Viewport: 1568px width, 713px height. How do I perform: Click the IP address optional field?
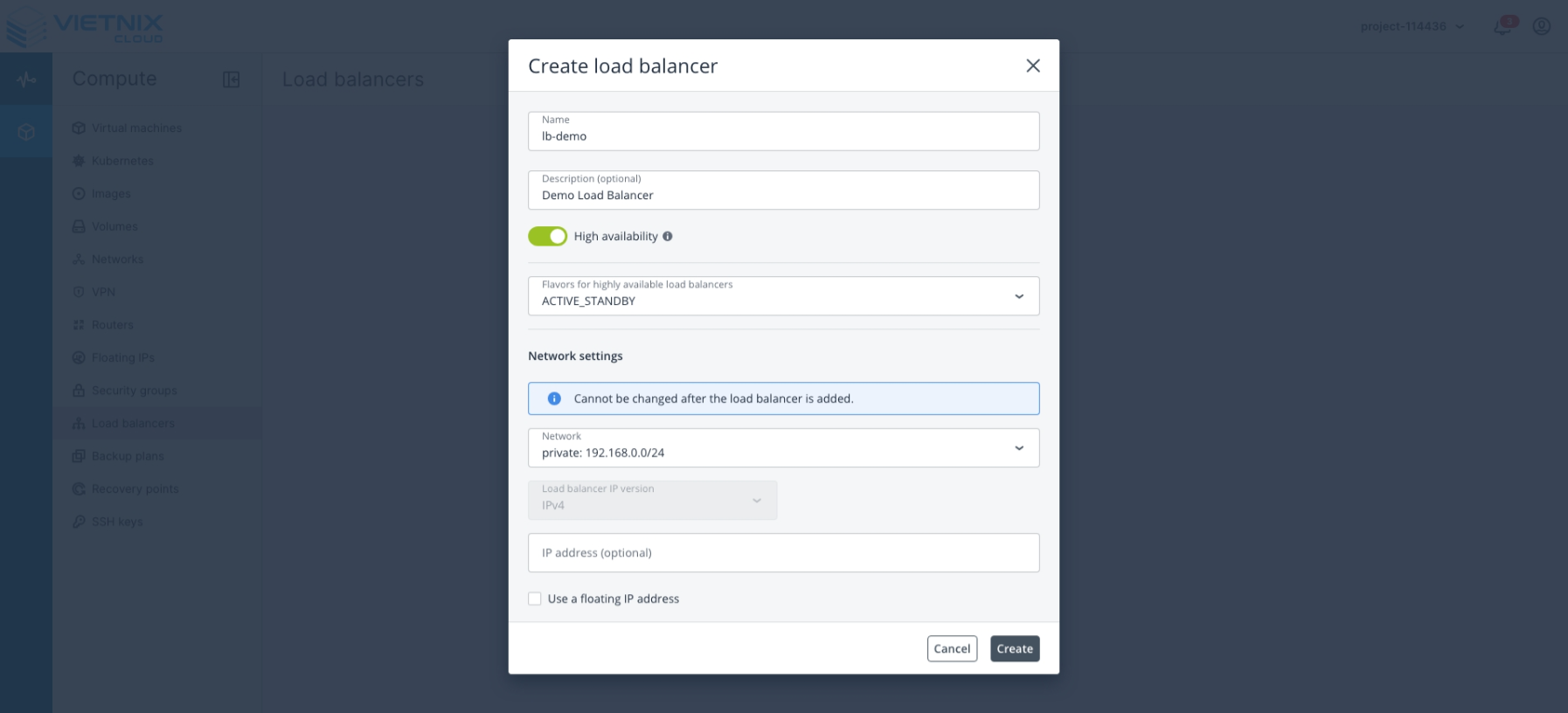[x=783, y=552]
